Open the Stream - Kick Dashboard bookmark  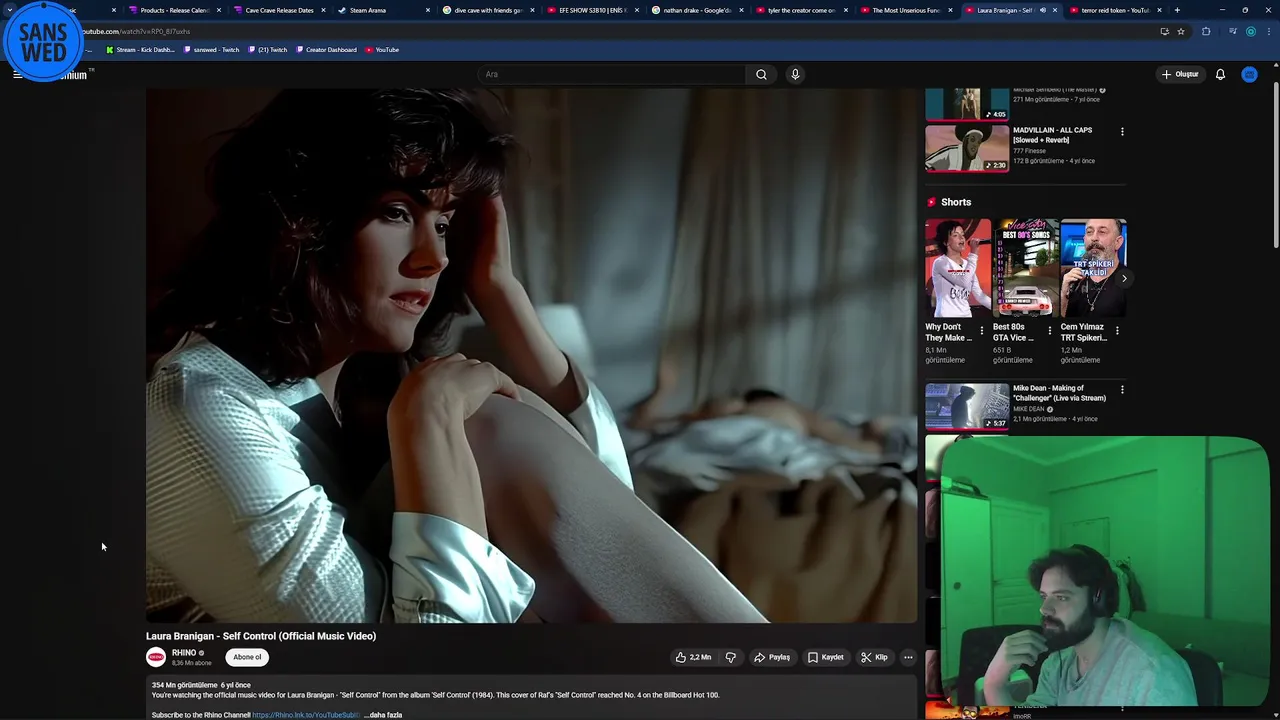pos(140,50)
